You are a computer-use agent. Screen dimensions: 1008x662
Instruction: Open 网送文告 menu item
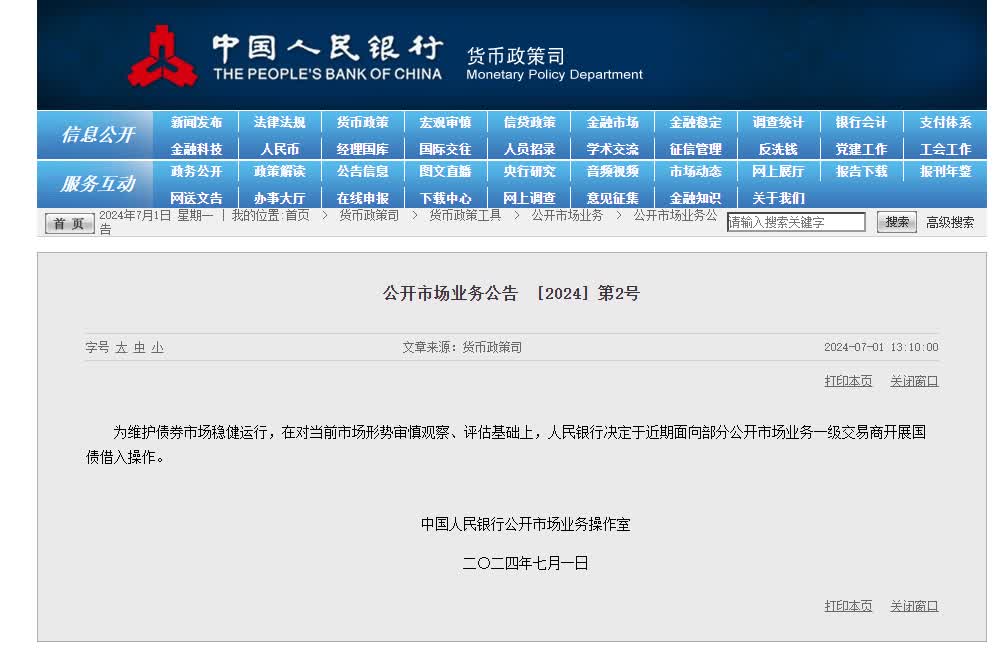[196, 198]
